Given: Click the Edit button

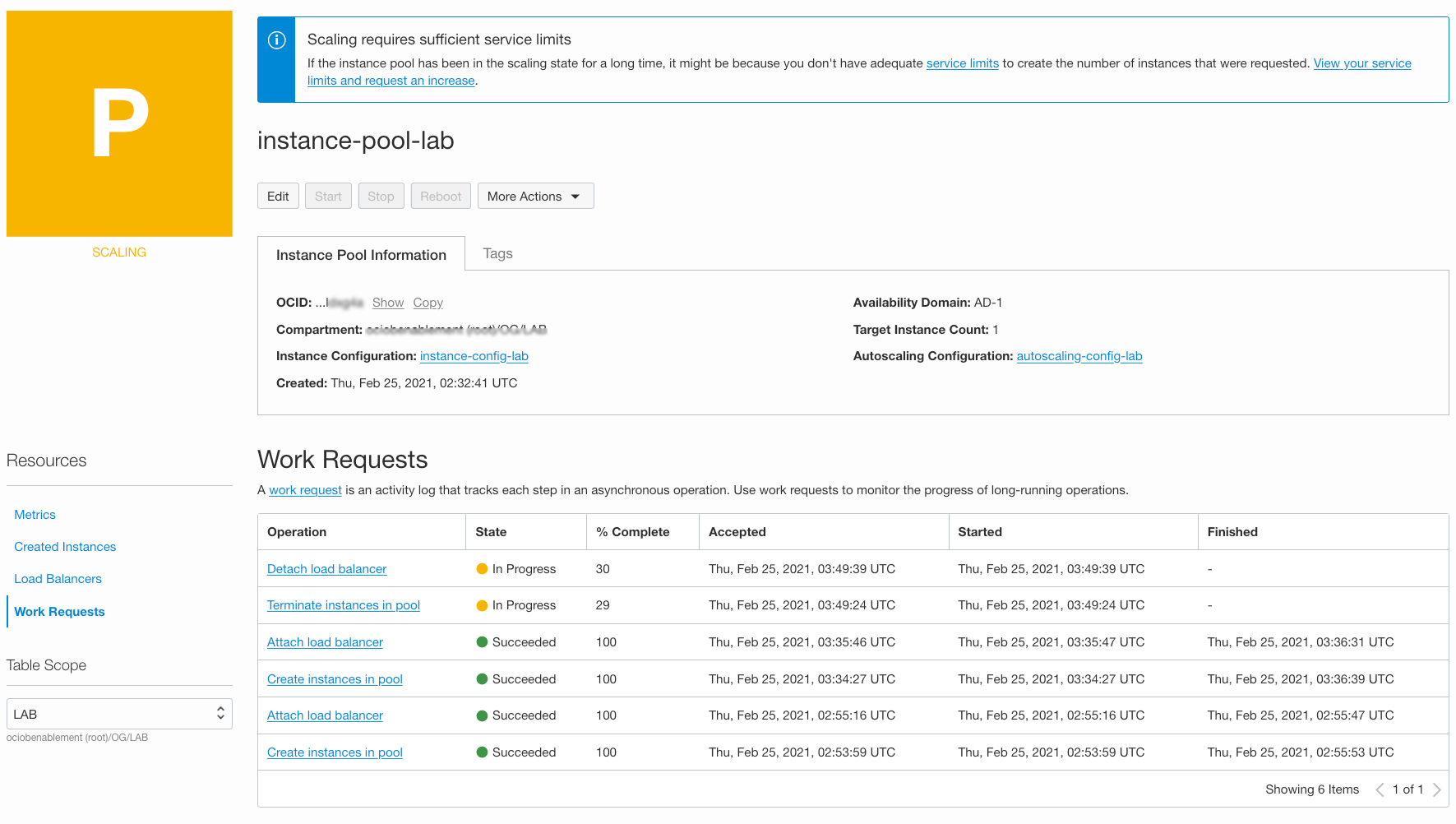Looking at the screenshot, I should coord(278,197).
